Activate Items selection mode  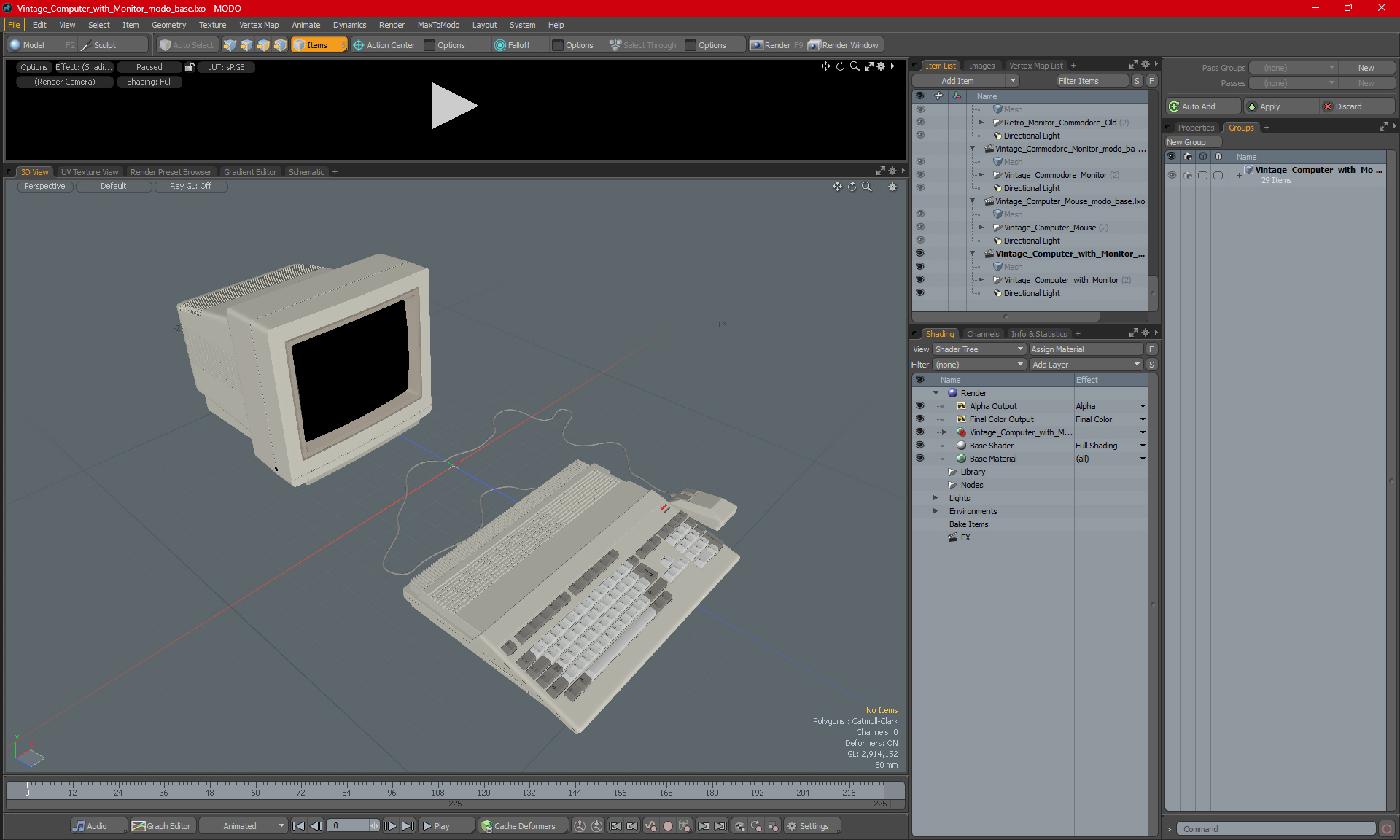click(x=319, y=45)
